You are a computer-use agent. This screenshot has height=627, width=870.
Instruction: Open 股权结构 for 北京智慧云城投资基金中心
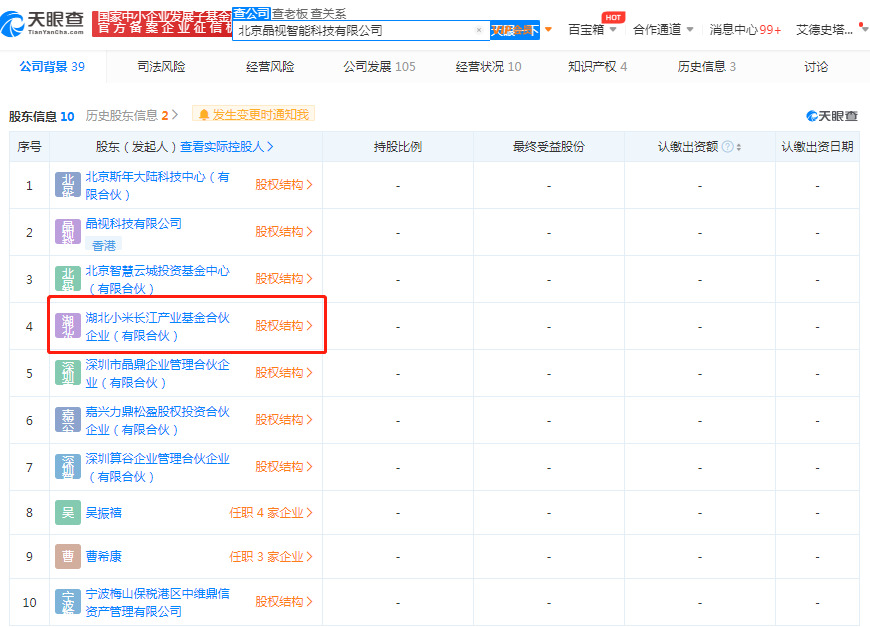[x=284, y=279]
